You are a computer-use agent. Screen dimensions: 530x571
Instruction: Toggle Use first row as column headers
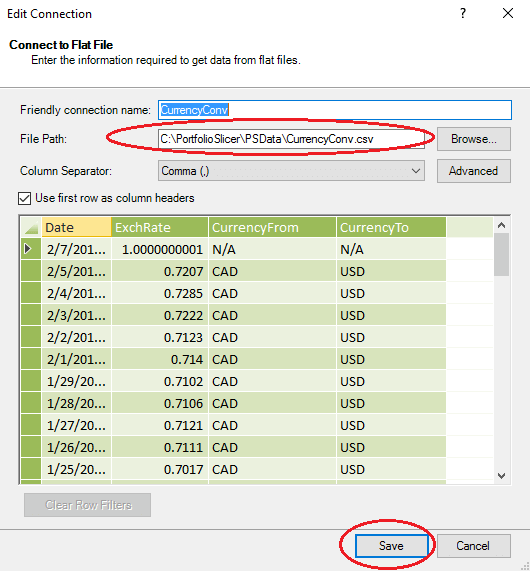pos(24,198)
